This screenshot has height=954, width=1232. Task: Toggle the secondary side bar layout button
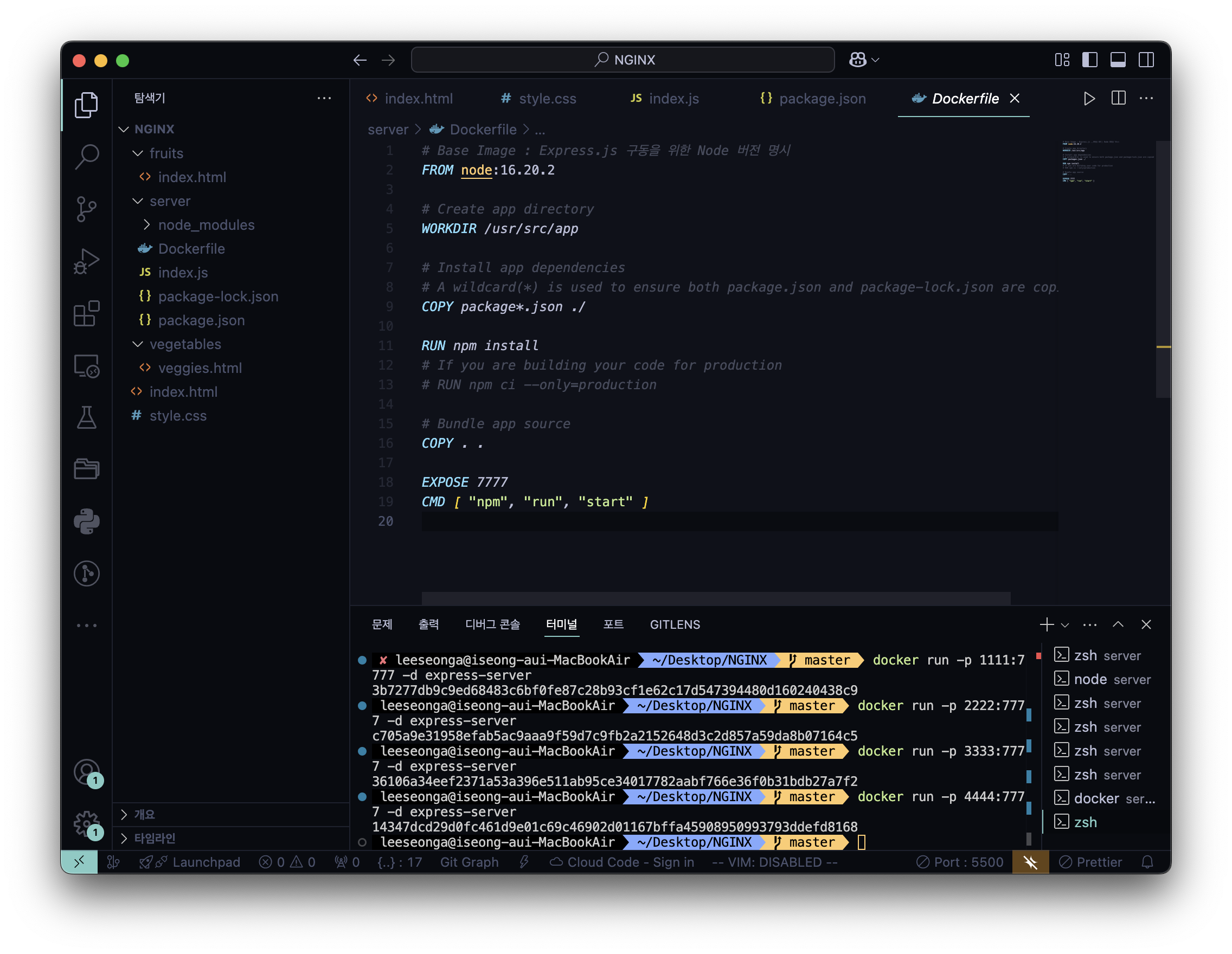(x=1146, y=60)
